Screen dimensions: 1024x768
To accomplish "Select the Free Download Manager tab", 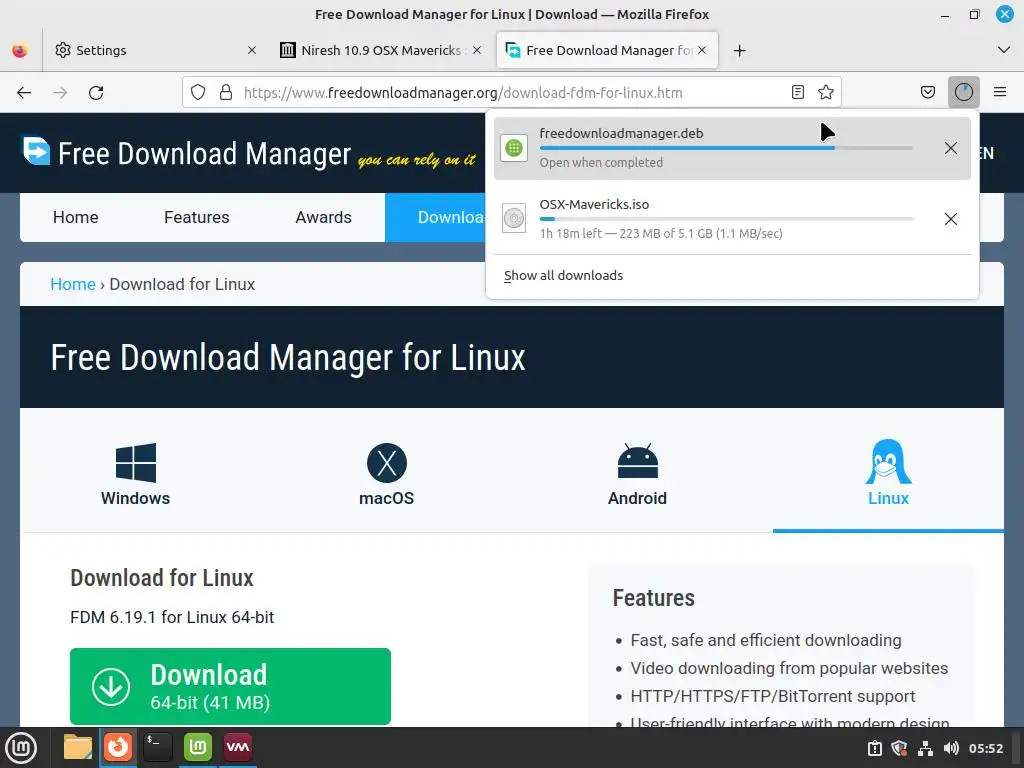I will tap(607, 50).
